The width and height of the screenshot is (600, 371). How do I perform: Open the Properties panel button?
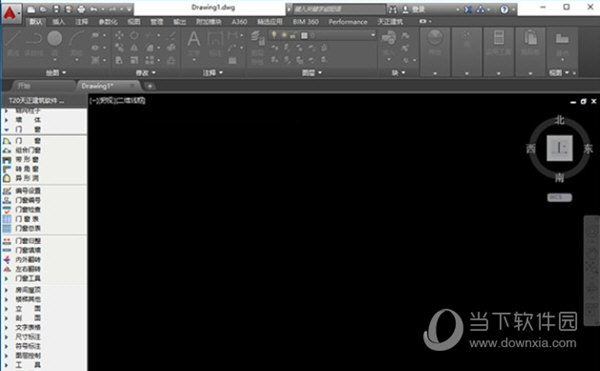(435, 52)
